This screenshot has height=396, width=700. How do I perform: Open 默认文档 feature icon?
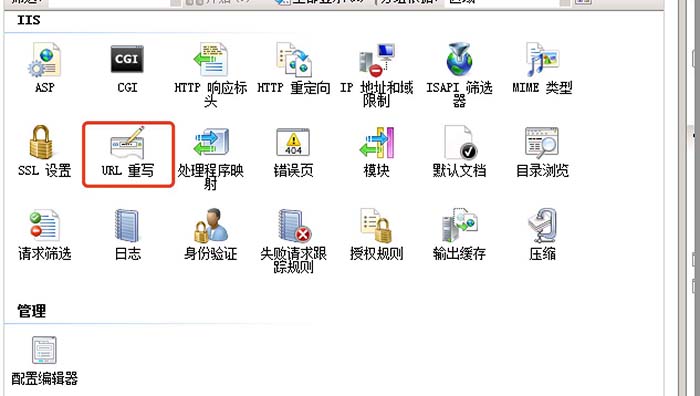(x=460, y=142)
